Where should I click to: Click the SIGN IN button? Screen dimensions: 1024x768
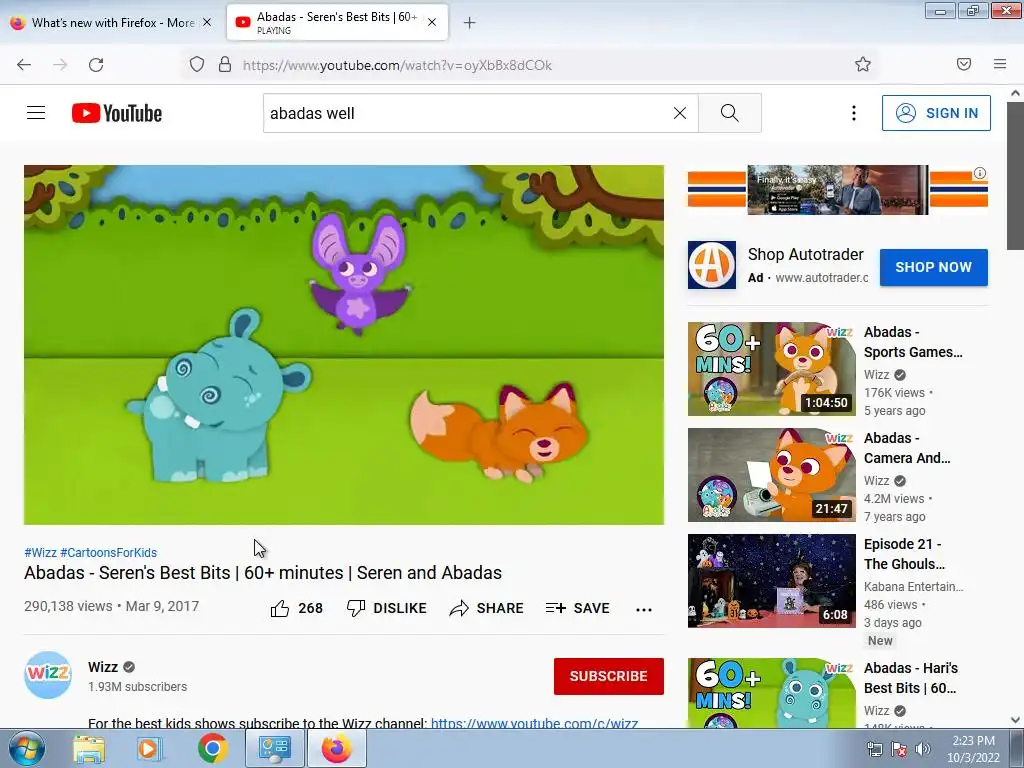pyautogui.click(x=936, y=113)
